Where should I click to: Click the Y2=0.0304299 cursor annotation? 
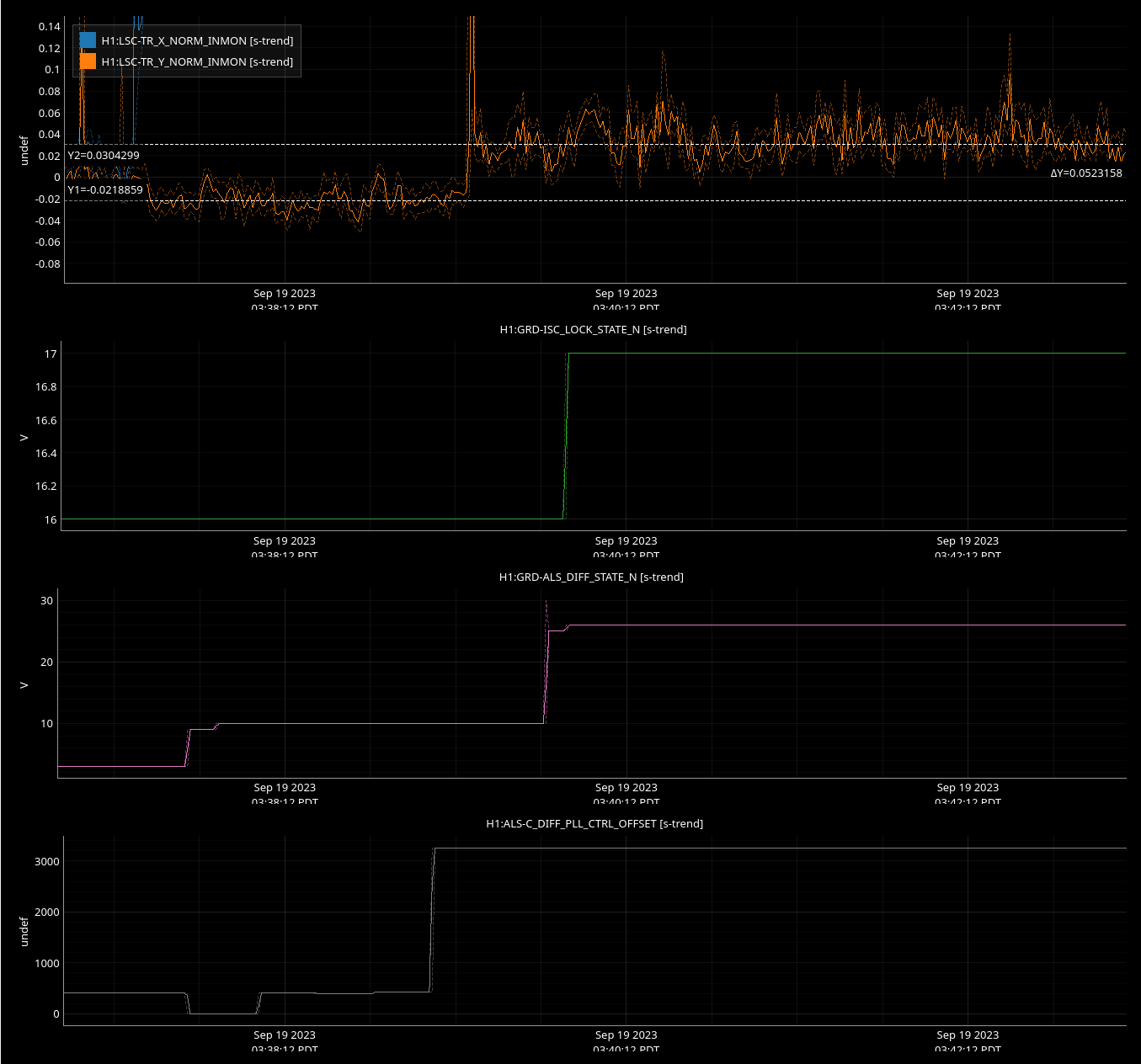tap(104, 156)
